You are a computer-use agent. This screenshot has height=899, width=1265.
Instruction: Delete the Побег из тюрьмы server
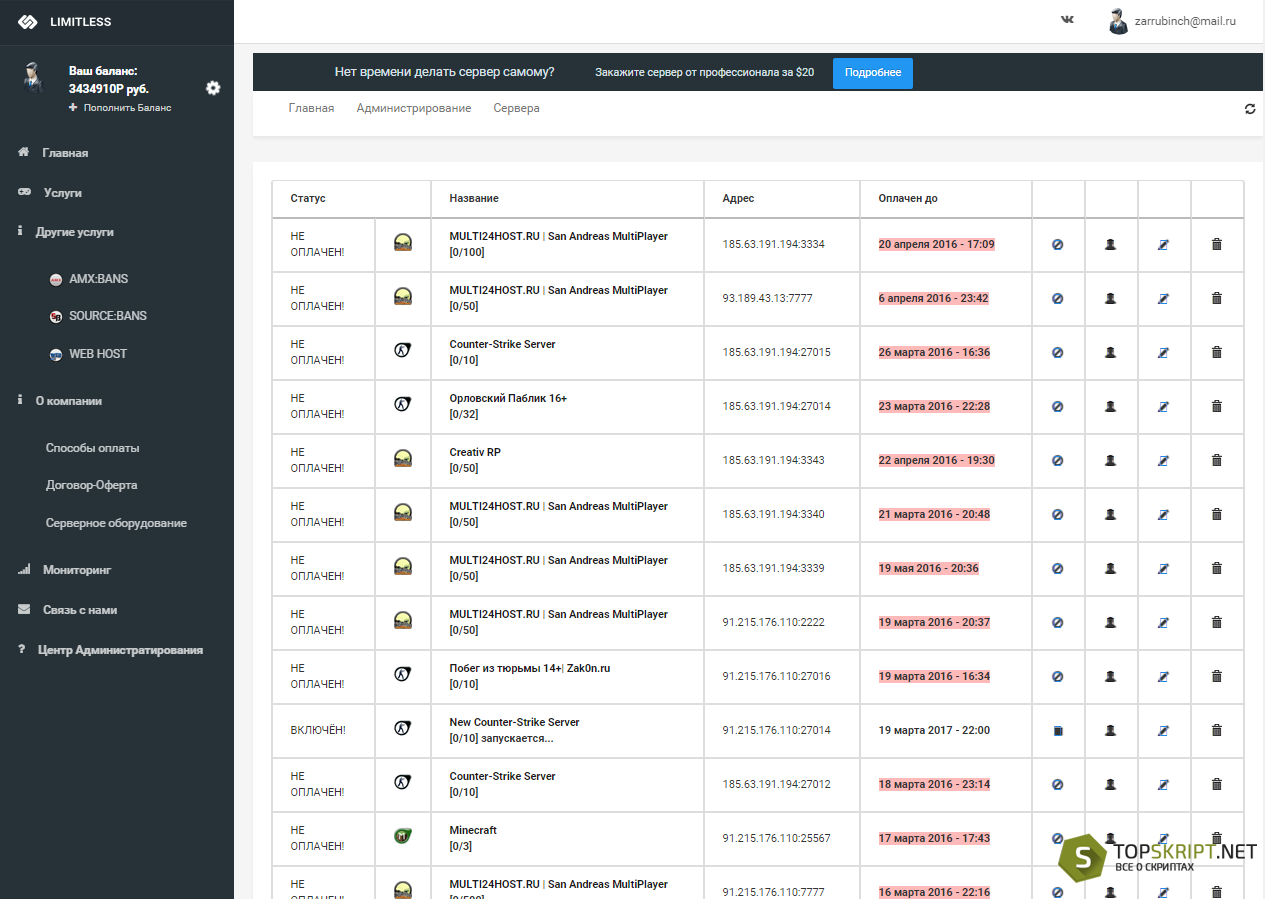(x=1216, y=676)
